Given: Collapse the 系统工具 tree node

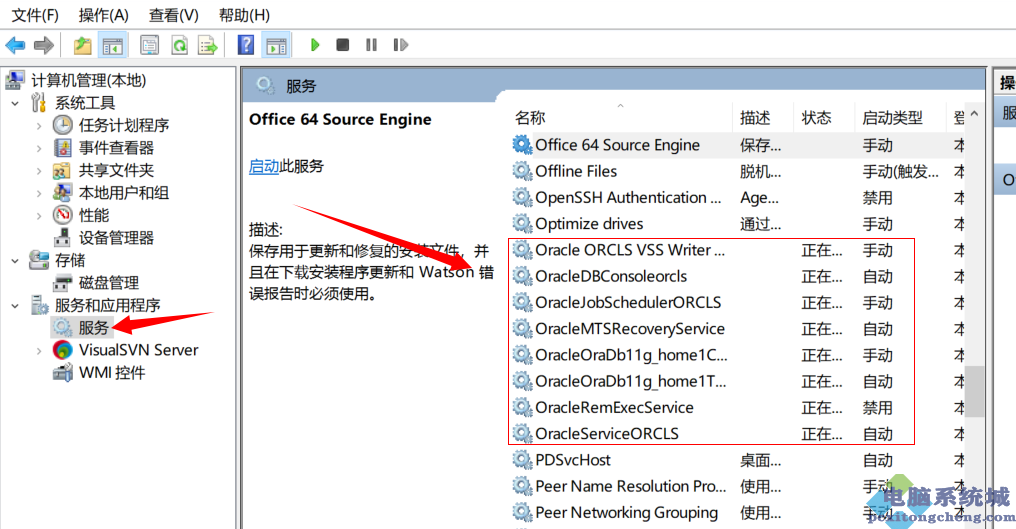Looking at the screenshot, I should [16, 103].
